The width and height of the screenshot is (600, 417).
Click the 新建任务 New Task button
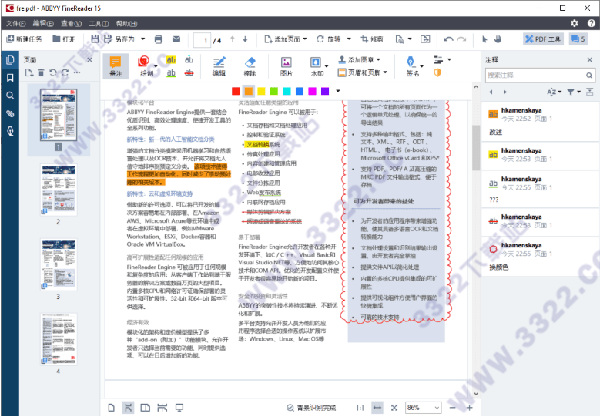(24, 39)
